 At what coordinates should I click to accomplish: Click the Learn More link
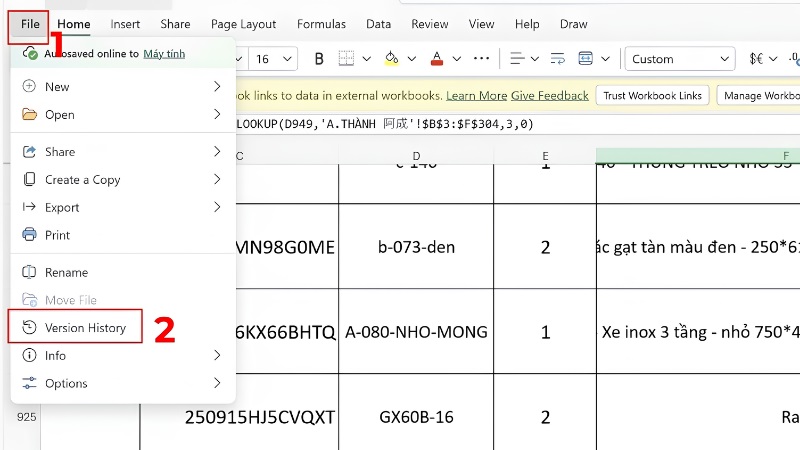[477, 95]
